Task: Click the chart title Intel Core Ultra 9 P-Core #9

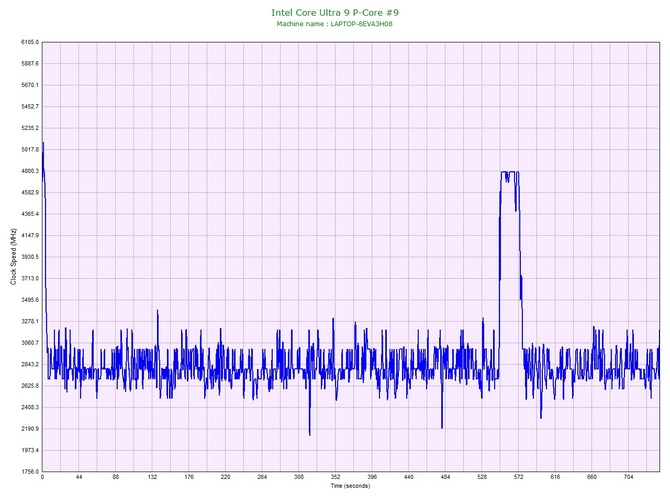Action: [335, 13]
